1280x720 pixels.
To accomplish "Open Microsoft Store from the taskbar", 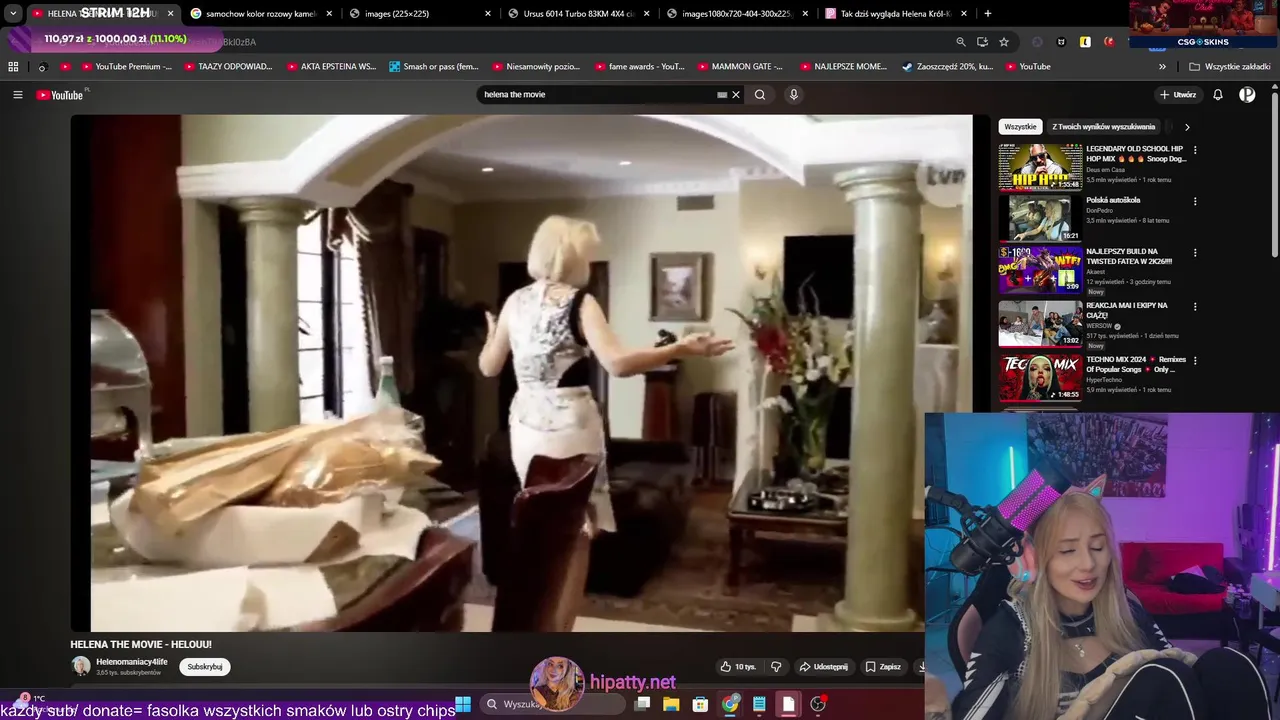I will pyautogui.click(x=701, y=704).
